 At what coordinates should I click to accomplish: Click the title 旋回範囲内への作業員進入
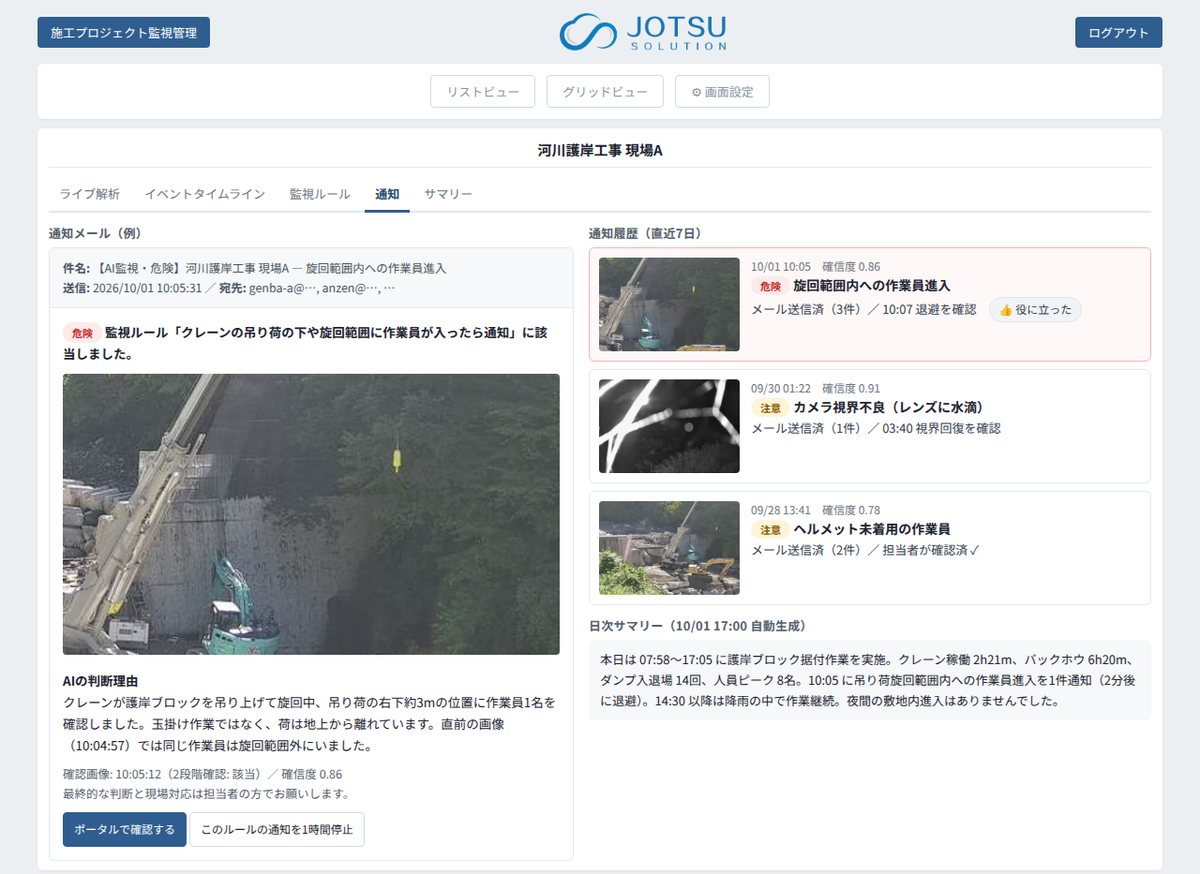pyautogui.click(x=871, y=286)
